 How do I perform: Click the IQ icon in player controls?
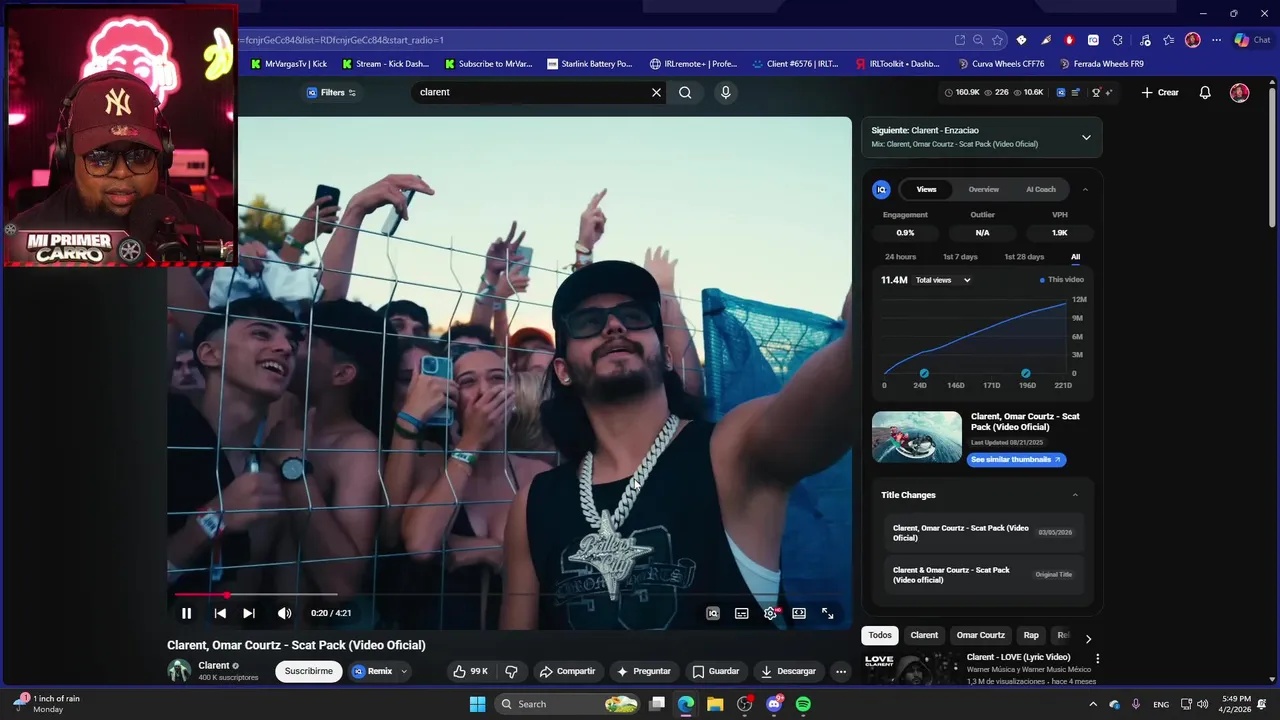[713, 613]
